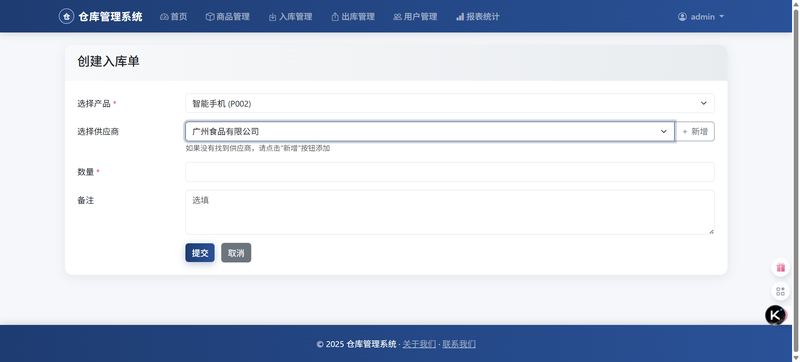Click the 提交 button
The width and height of the screenshot is (800, 362).
tap(200, 253)
